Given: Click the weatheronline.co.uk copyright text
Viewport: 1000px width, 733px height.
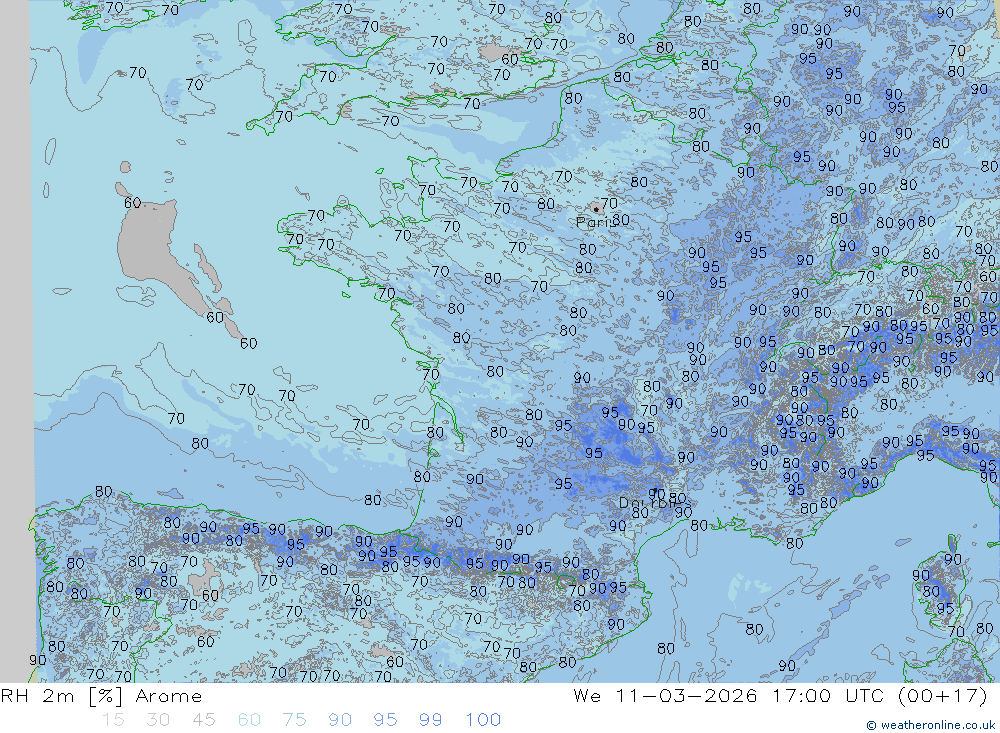Looking at the screenshot, I should [930, 725].
